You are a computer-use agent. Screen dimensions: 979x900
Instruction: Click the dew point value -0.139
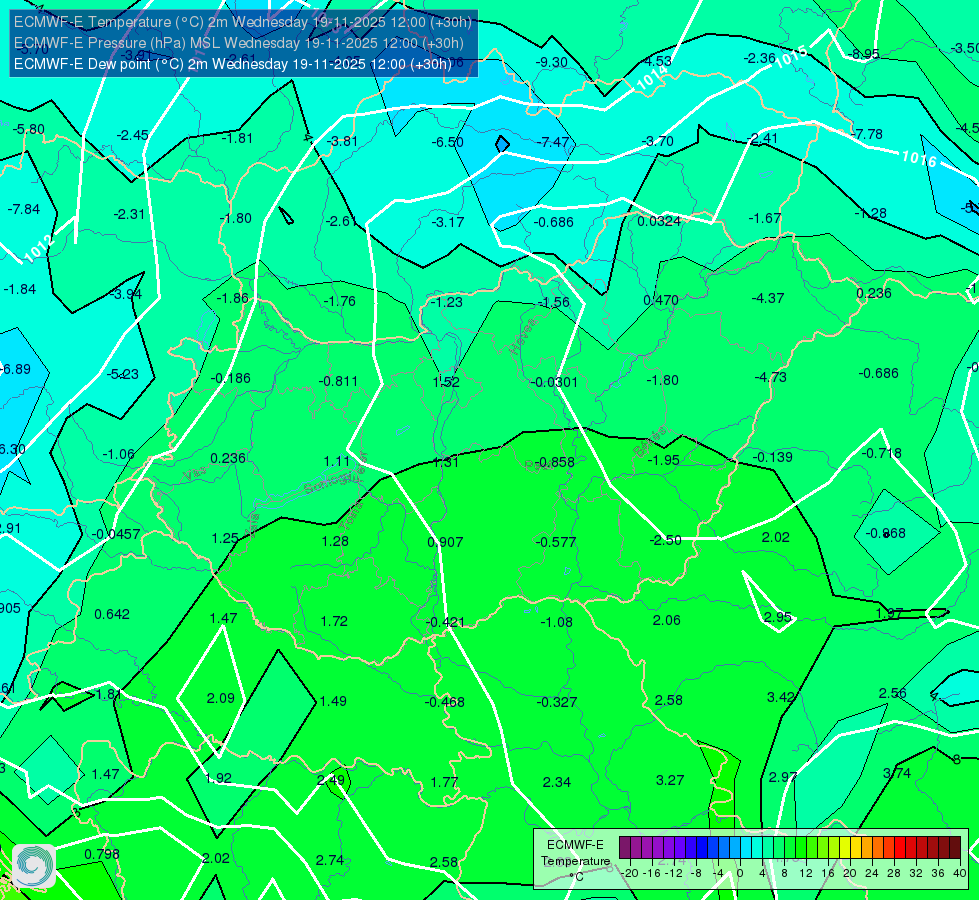click(x=772, y=457)
